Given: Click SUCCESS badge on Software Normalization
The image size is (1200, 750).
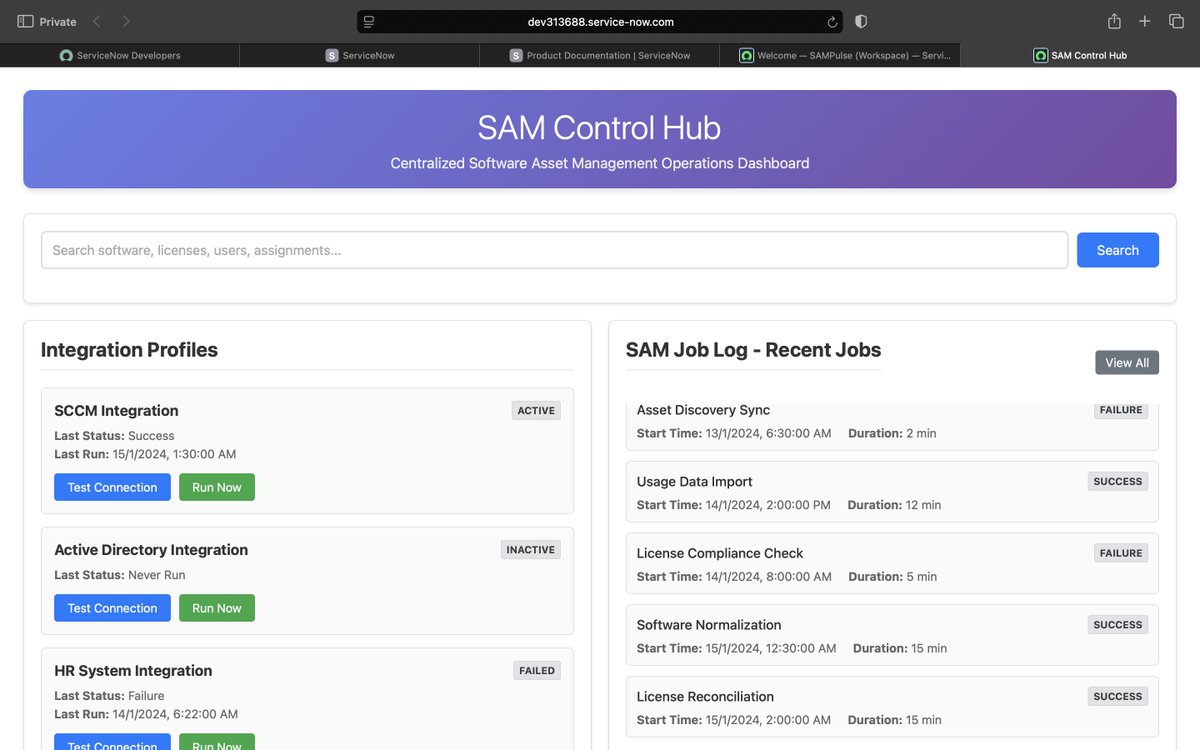Looking at the screenshot, I should pyautogui.click(x=1118, y=625).
